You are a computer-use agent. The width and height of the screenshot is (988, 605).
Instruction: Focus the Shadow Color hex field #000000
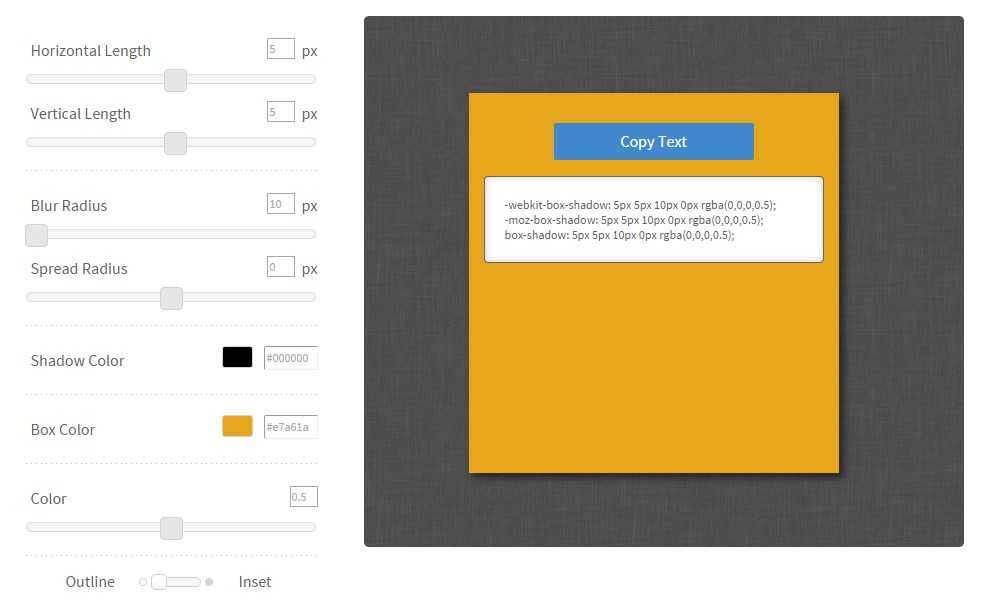pyautogui.click(x=290, y=358)
